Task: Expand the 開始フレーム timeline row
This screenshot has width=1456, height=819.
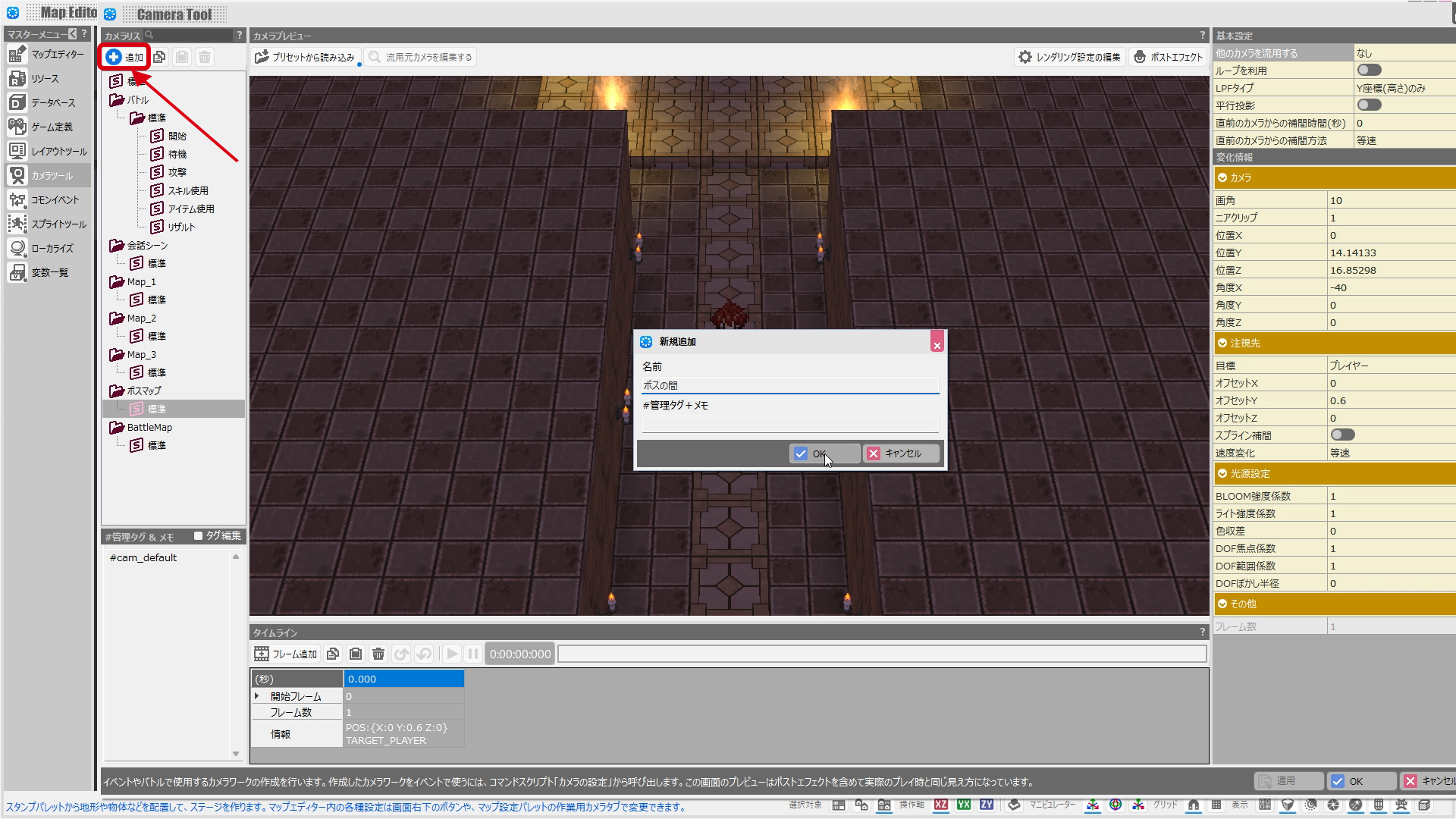Action: pos(257,696)
